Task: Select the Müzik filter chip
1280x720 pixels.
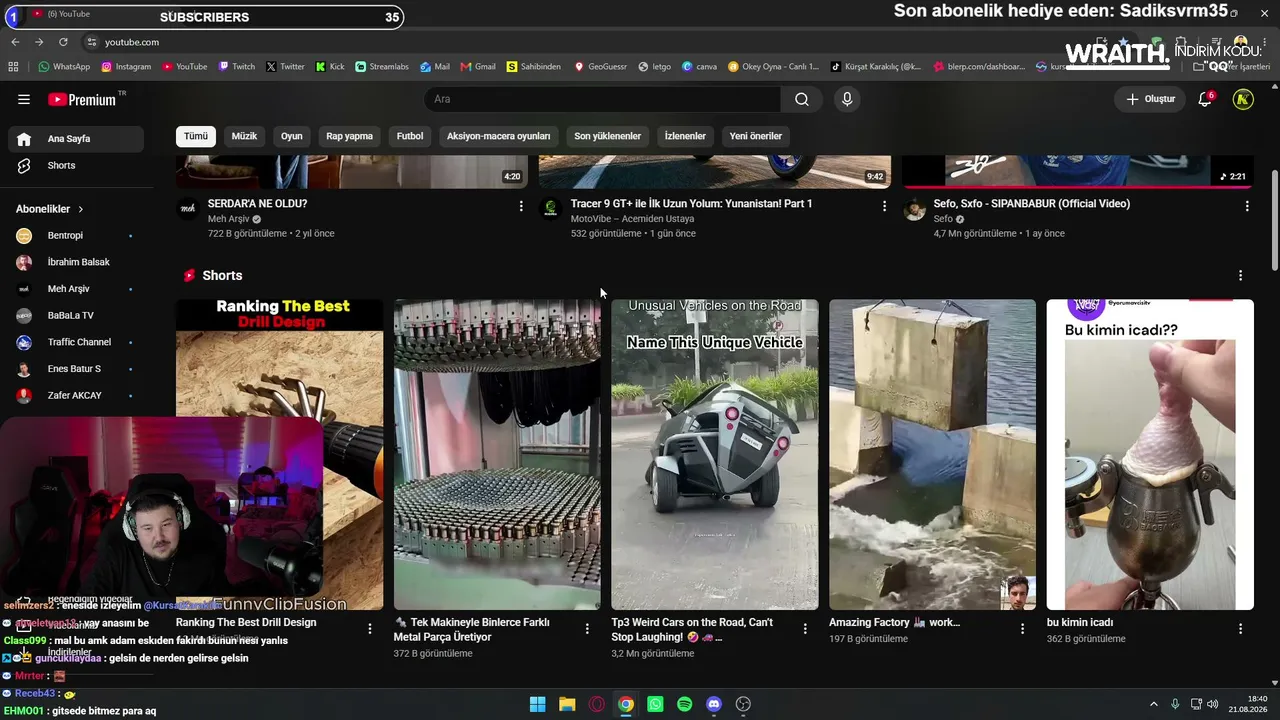Action: click(x=244, y=136)
